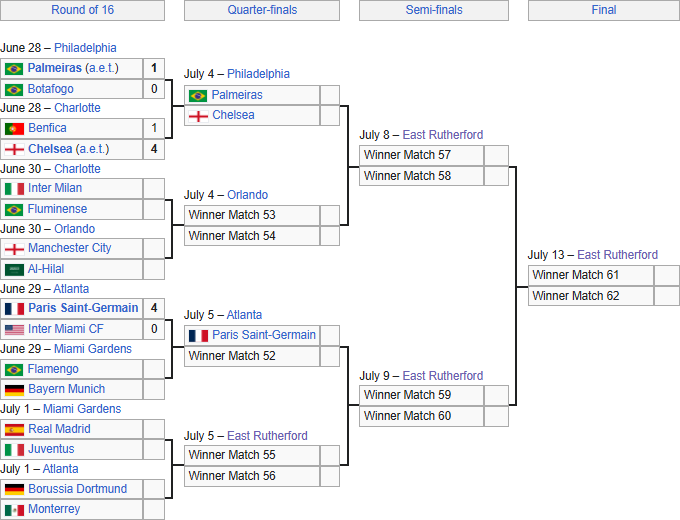
Task: Click the Italy flag next to Juventus
Action: point(14,450)
